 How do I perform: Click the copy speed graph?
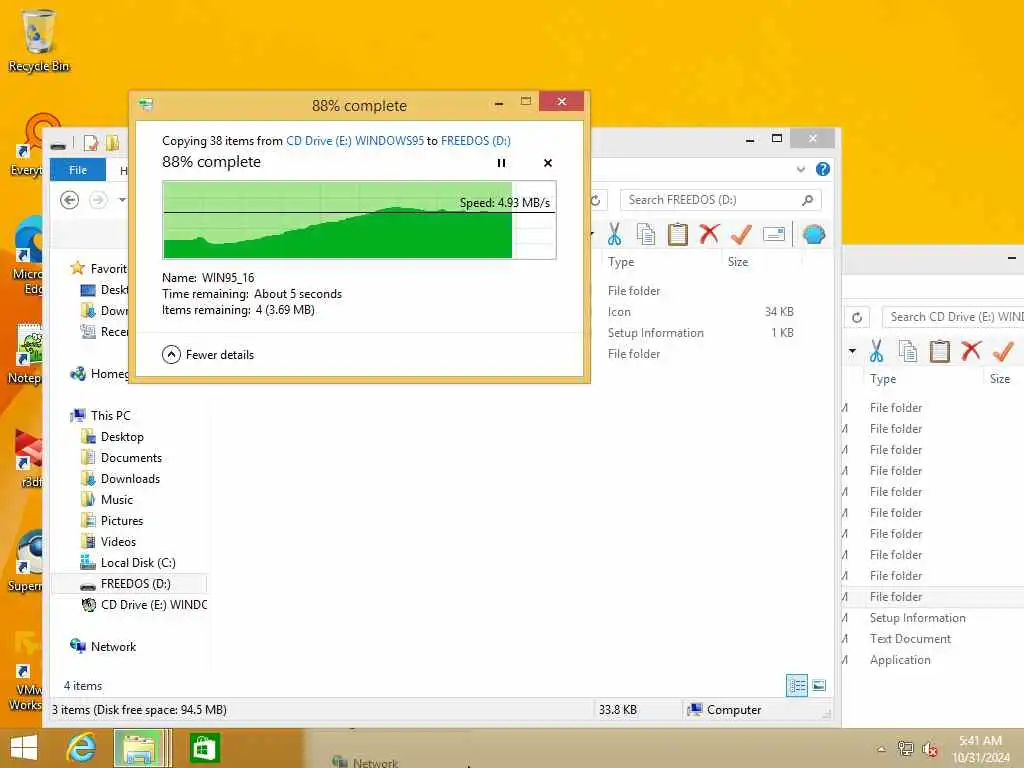[359, 220]
